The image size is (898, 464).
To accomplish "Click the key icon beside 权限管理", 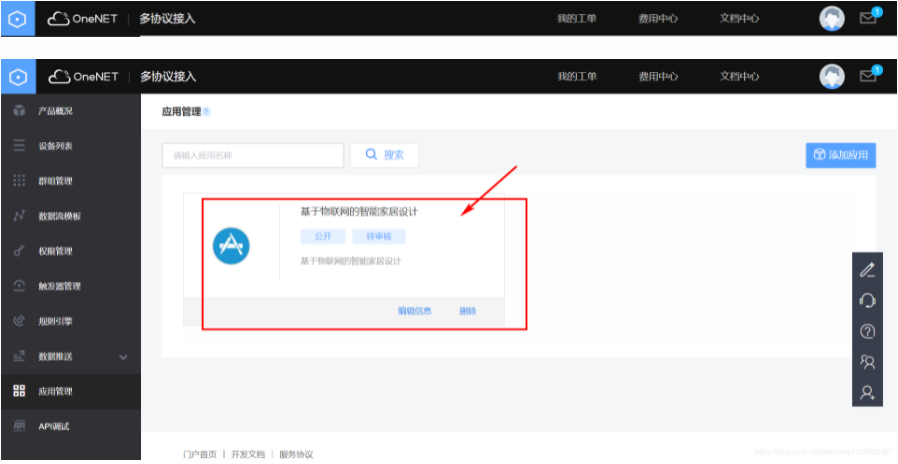I will click(19, 251).
